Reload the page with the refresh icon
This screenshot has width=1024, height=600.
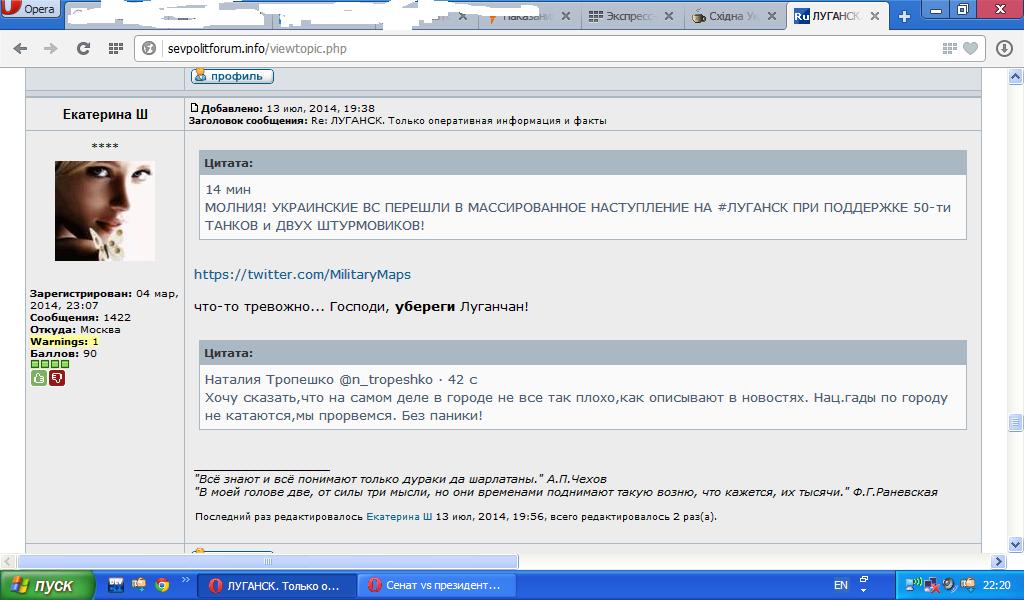point(84,48)
